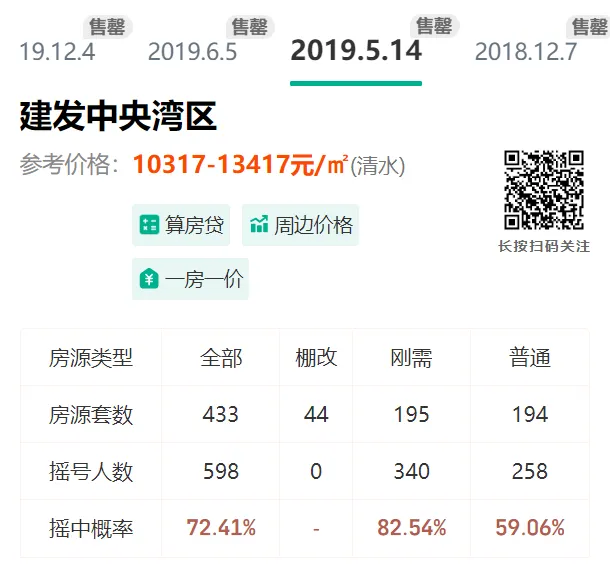Click the 195 units cell under 刚需
Viewport: 610px width, 572px height.
coord(411,414)
